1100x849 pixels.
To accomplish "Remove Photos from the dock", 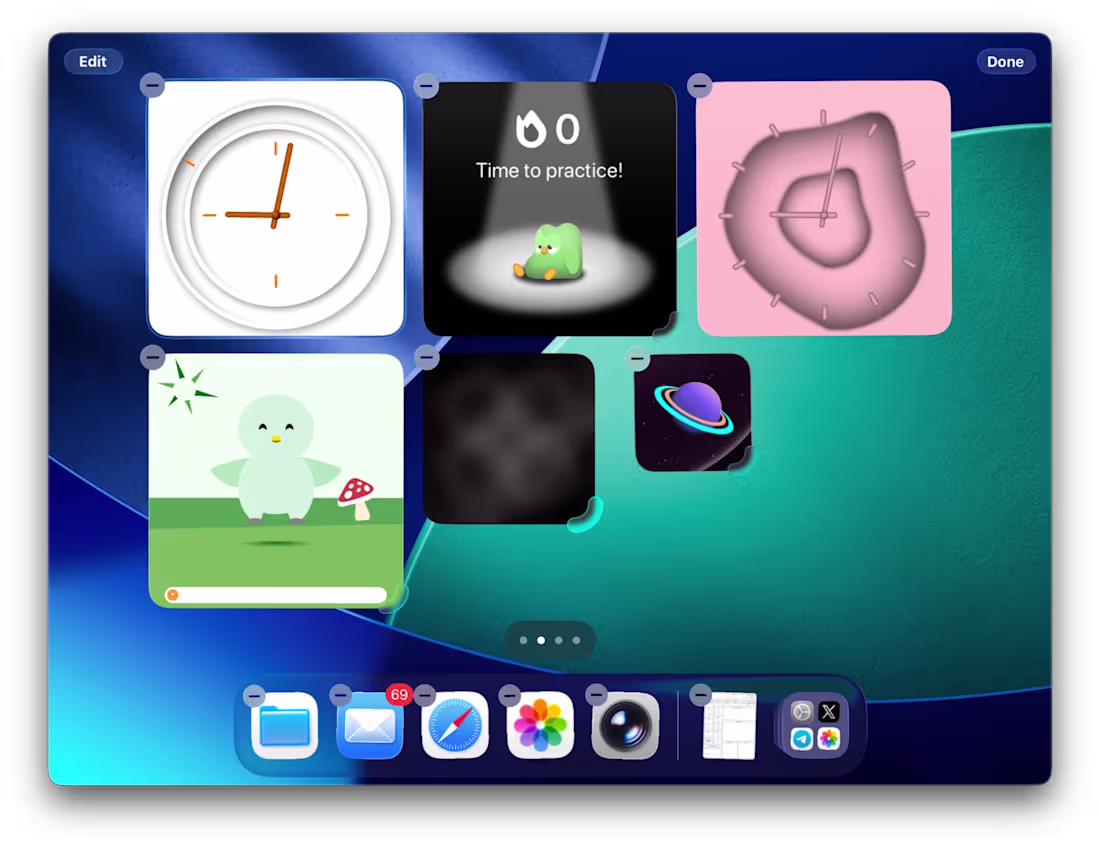I will coord(510,695).
